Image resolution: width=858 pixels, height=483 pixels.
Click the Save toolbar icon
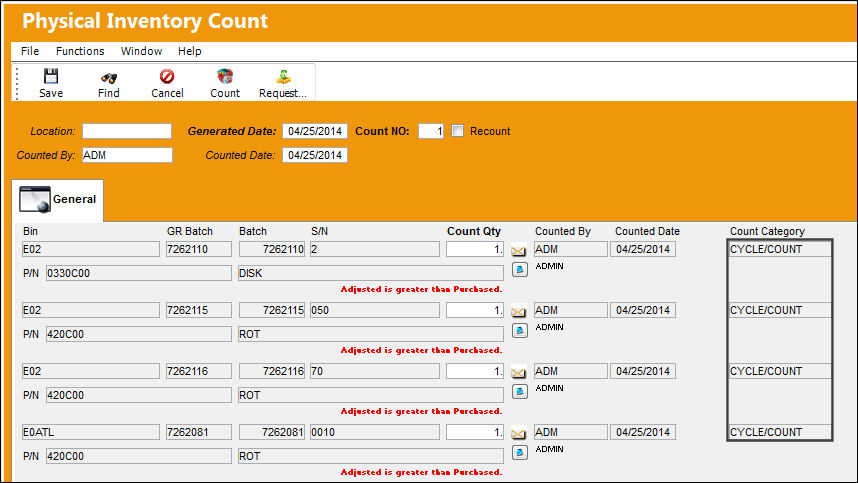point(51,76)
